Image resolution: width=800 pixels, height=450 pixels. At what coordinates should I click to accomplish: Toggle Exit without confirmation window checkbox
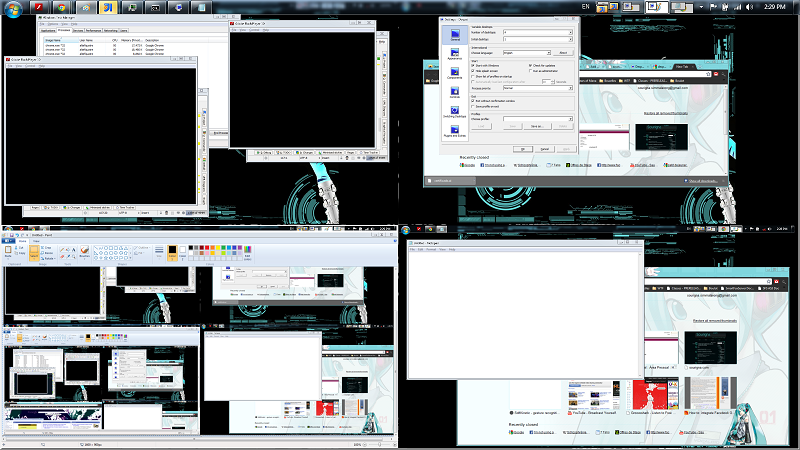point(472,101)
